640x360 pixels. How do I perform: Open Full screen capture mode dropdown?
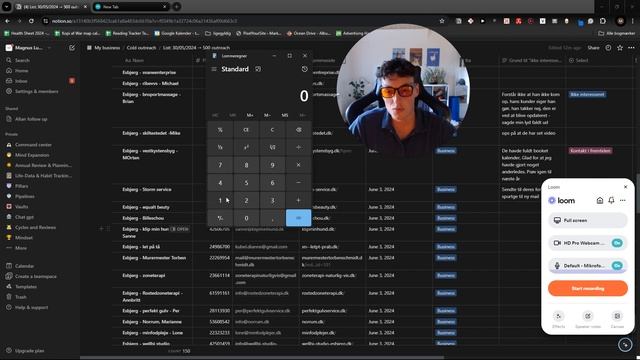point(587,220)
